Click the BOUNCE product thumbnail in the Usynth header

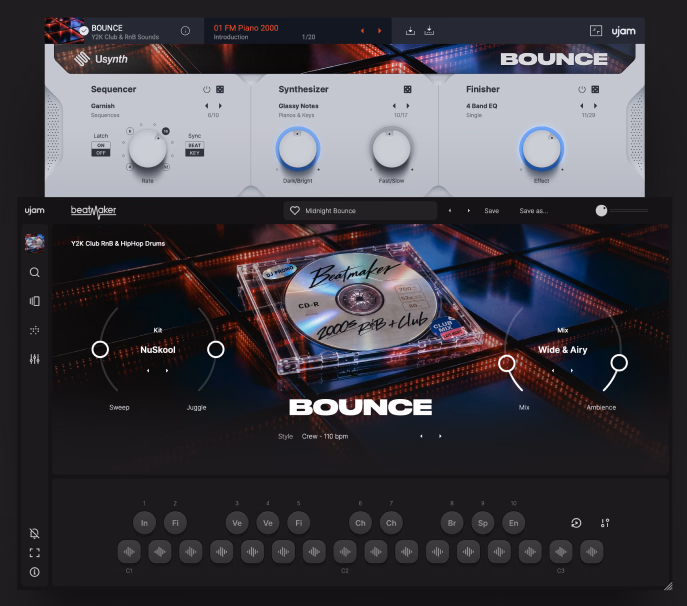64,31
